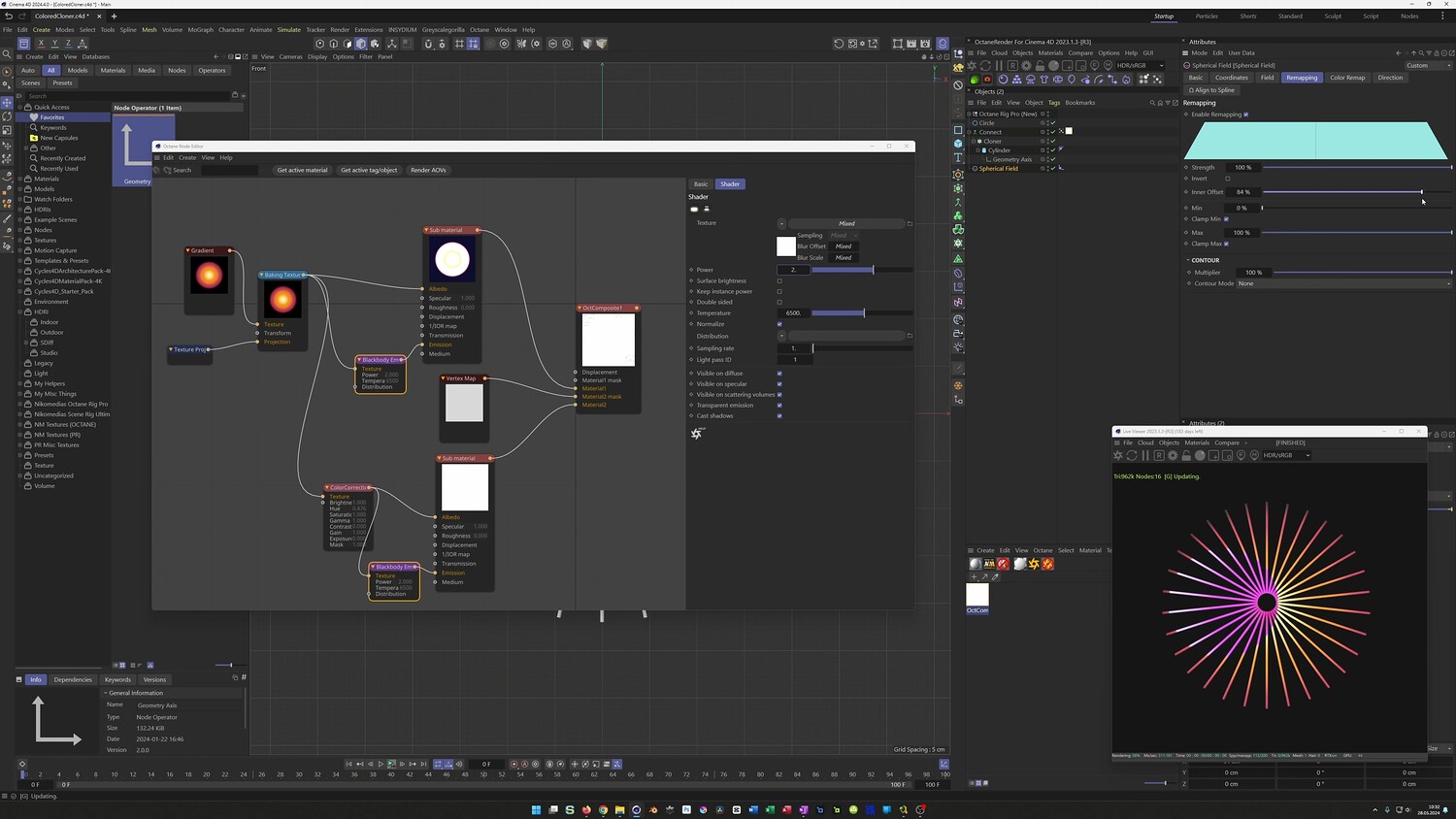The width and height of the screenshot is (1456, 819).
Task: Click the Text tool icon in right palette
Action: point(958,157)
